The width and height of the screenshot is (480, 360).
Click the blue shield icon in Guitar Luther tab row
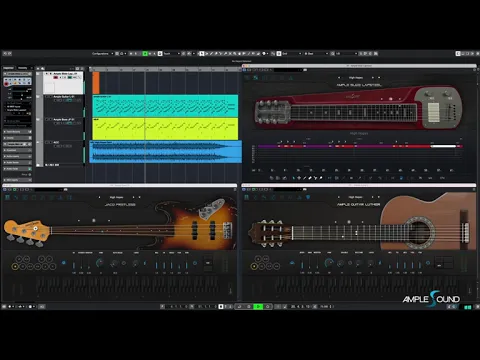click(x=308, y=197)
